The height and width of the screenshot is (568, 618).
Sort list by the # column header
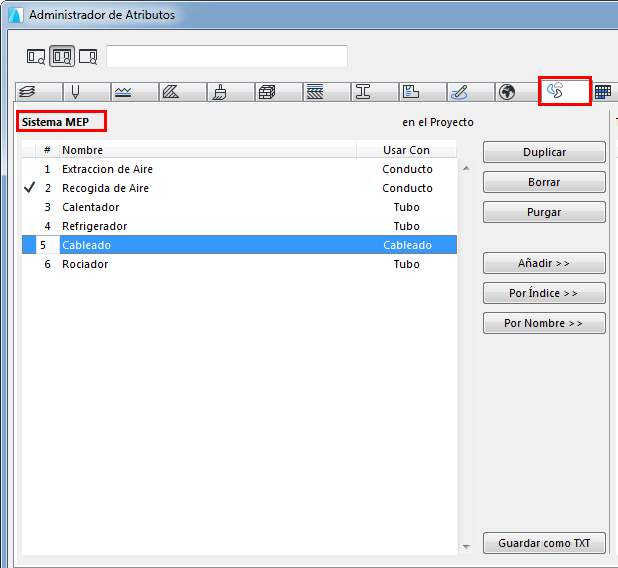pos(47,150)
